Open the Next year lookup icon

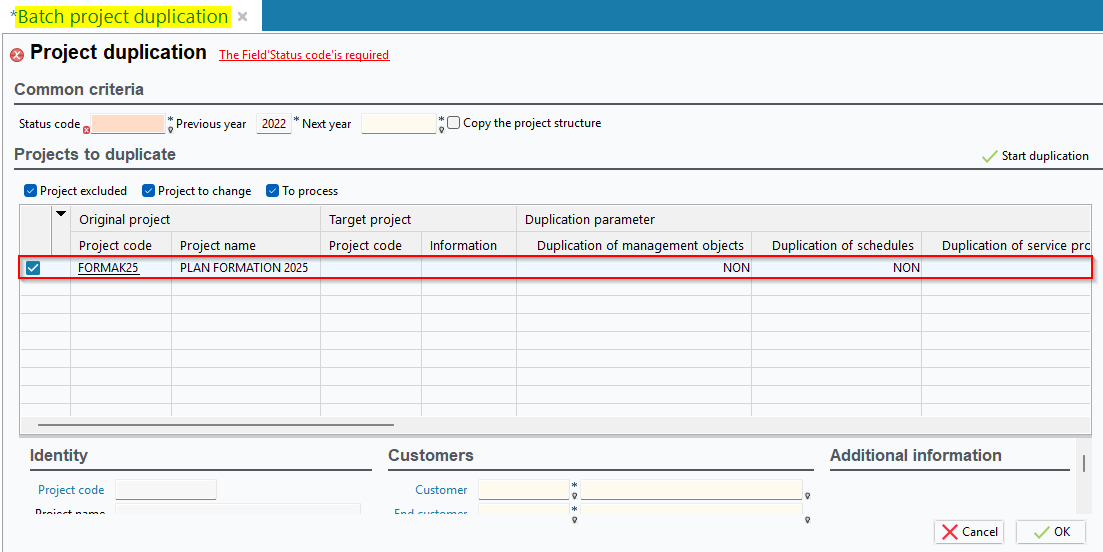point(441,129)
